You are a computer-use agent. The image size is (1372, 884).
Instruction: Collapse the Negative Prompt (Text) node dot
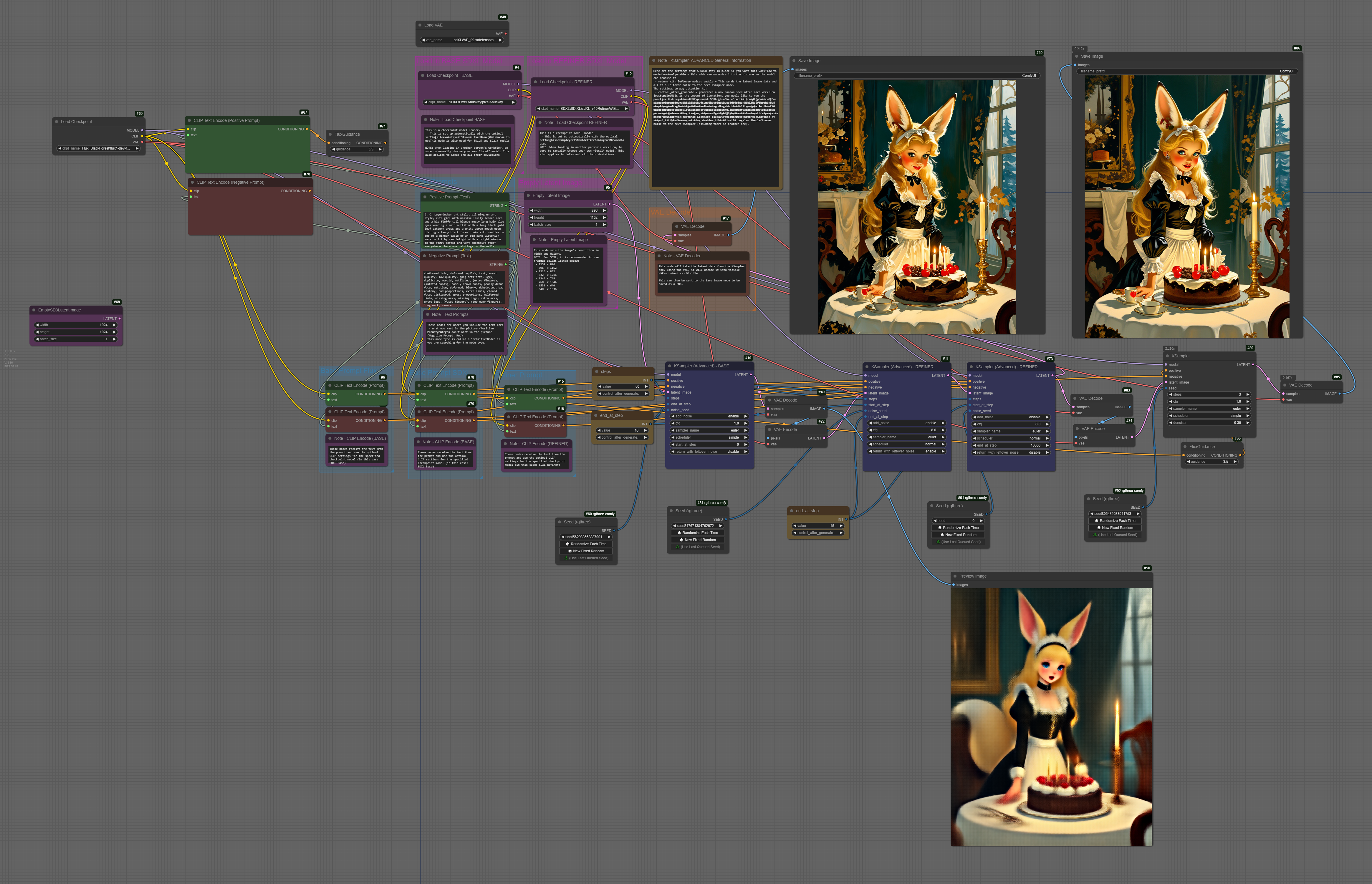(x=424, y=256)
